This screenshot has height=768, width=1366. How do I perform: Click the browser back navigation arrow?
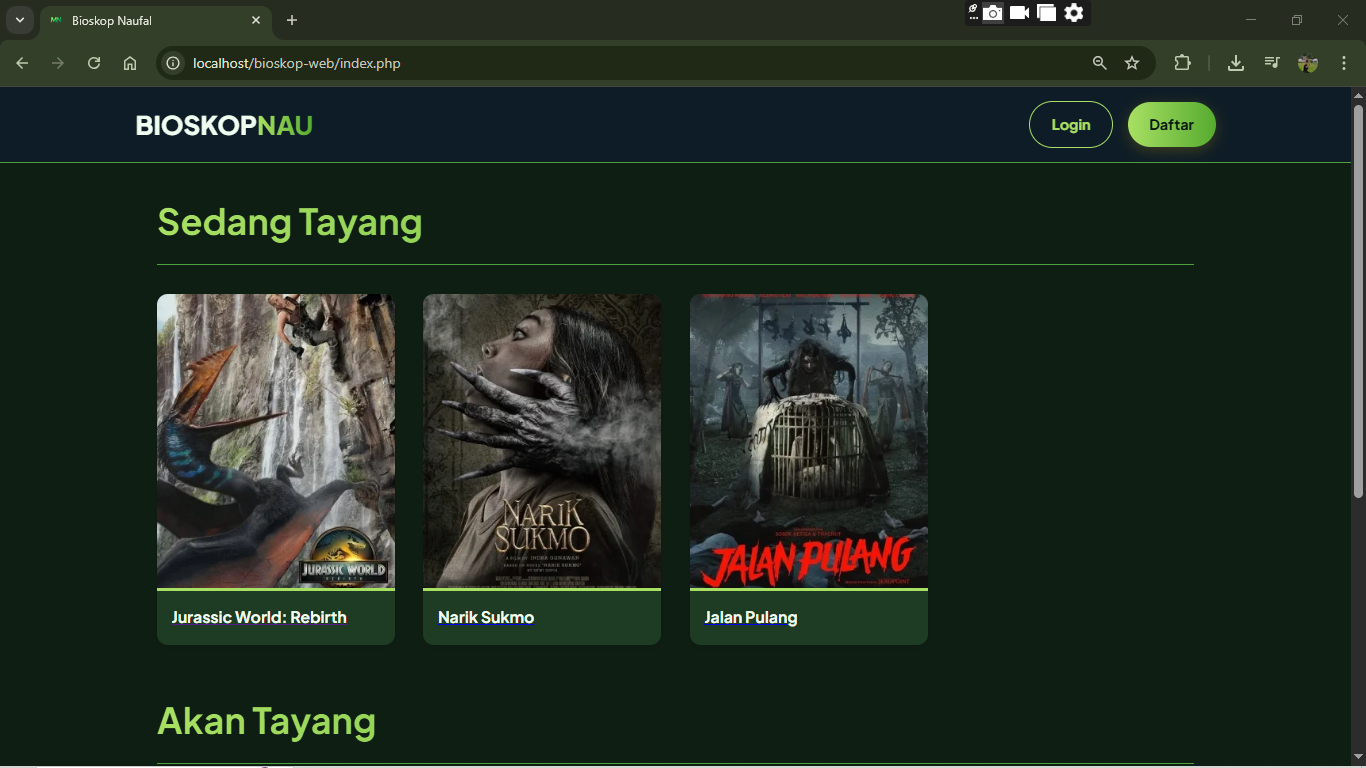(x=22, y=62)
